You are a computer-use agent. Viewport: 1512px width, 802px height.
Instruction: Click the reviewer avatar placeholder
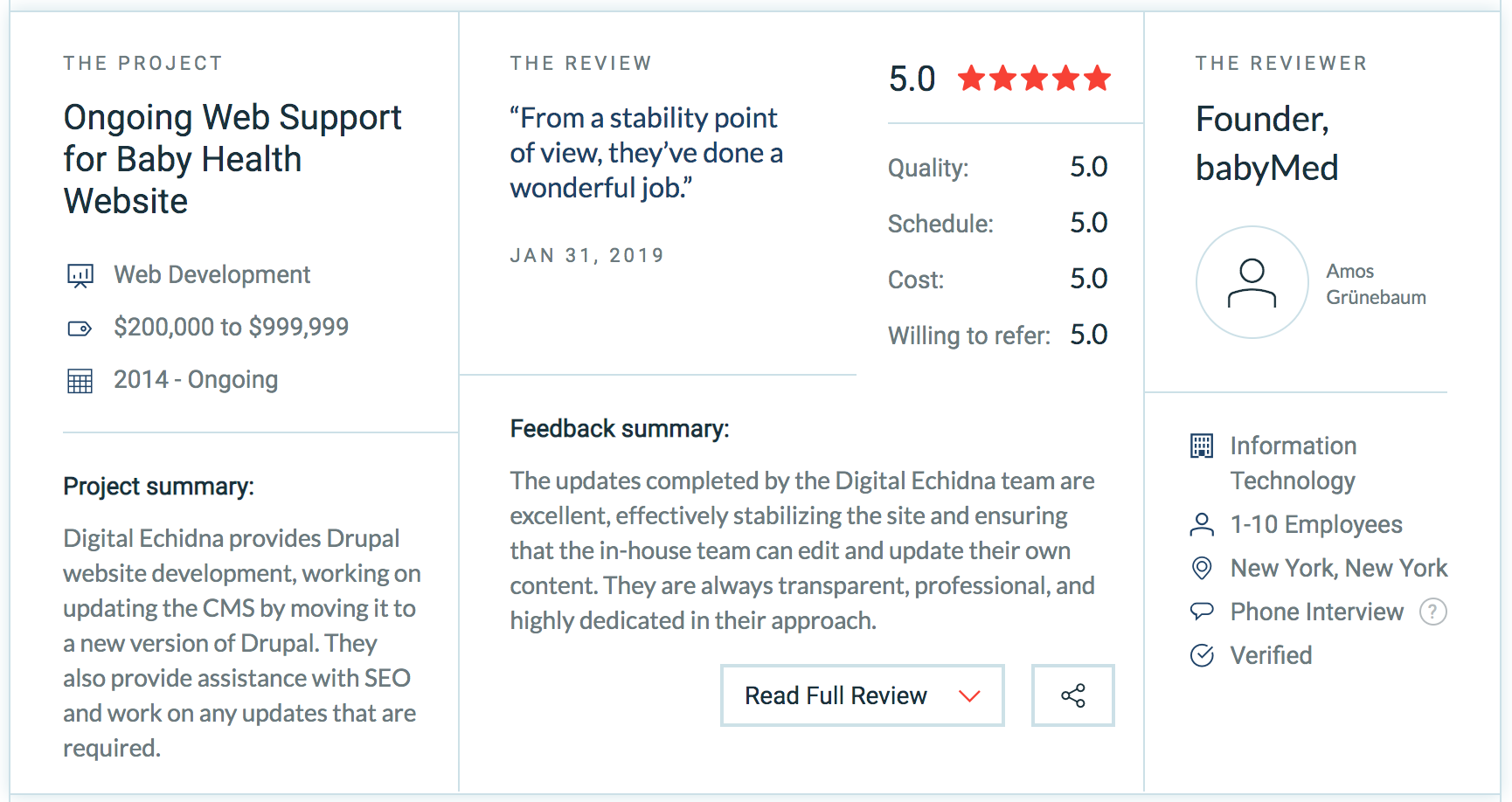[1252, 282]
